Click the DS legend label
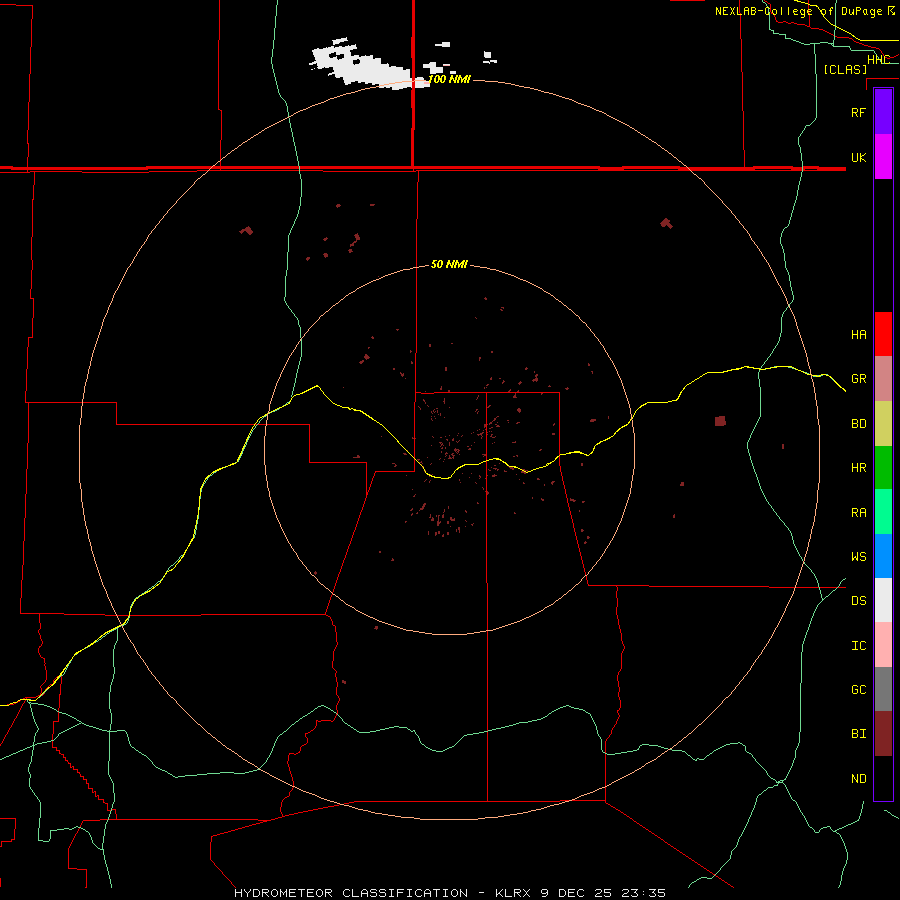The image size is (900, 900). point(858,600)
